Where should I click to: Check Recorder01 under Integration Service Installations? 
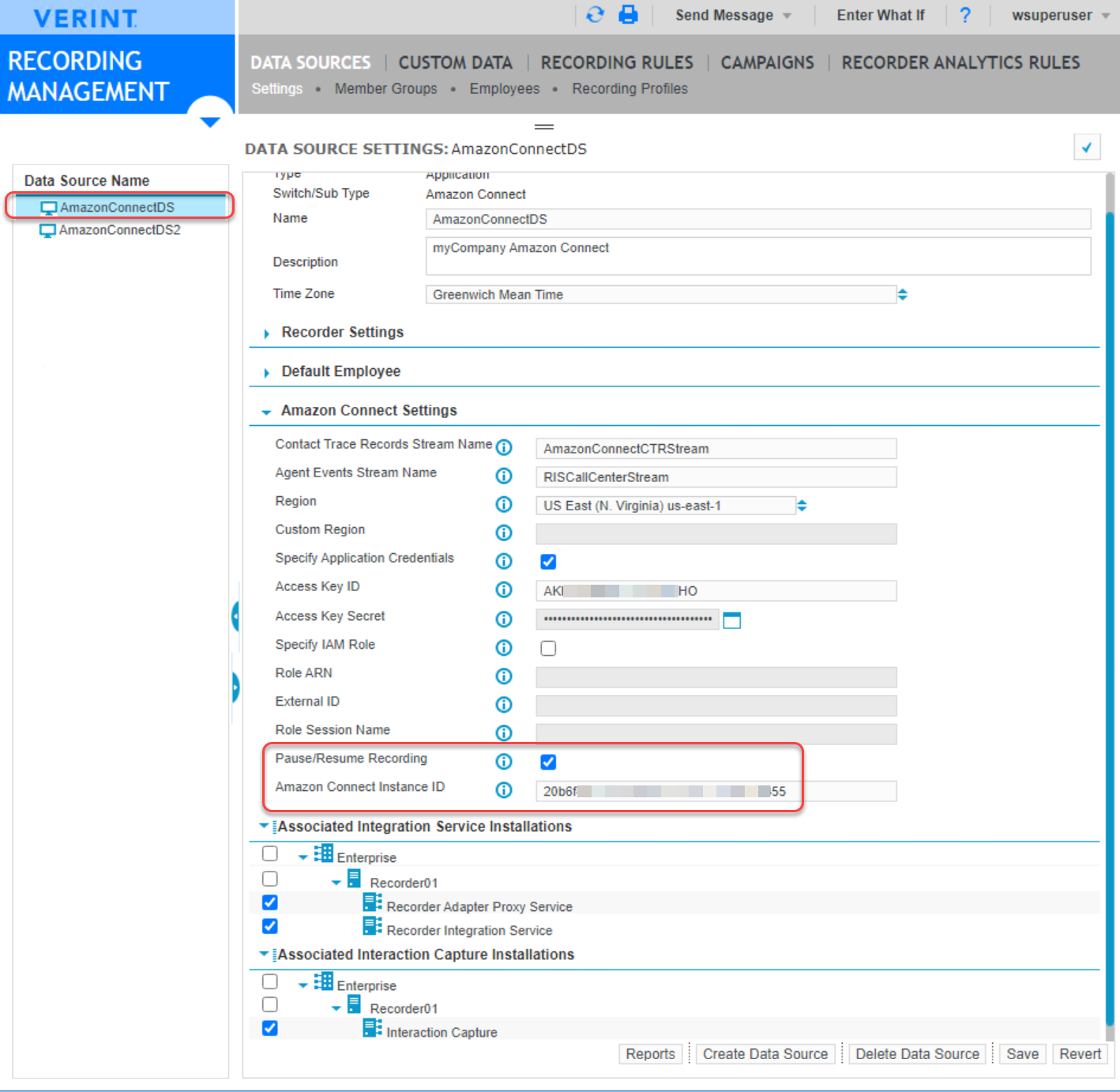pyautogui.click(x=270, y=879)
